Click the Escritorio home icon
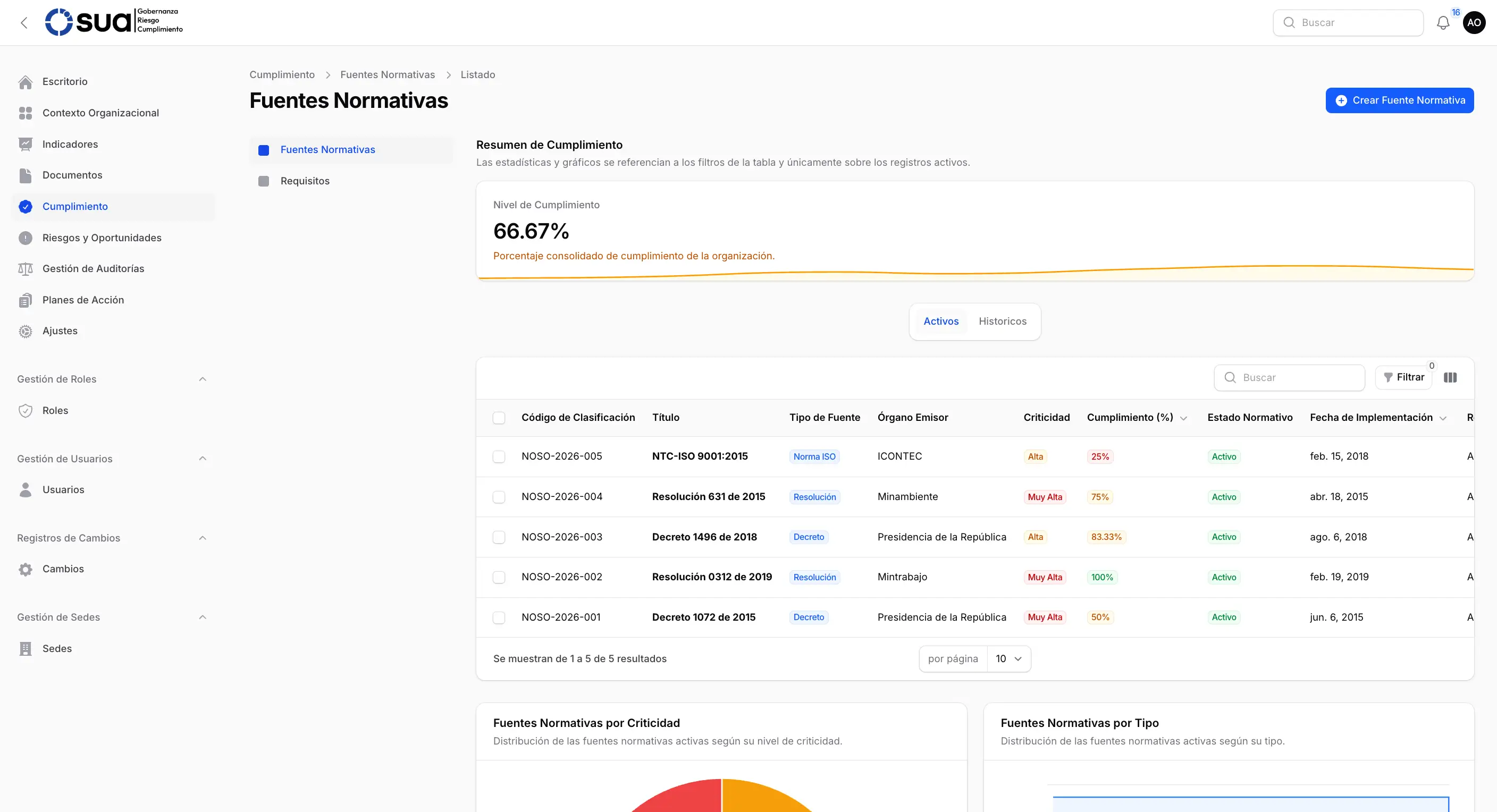Screen dimensions: 1497x812 click(x=26, y=82)
